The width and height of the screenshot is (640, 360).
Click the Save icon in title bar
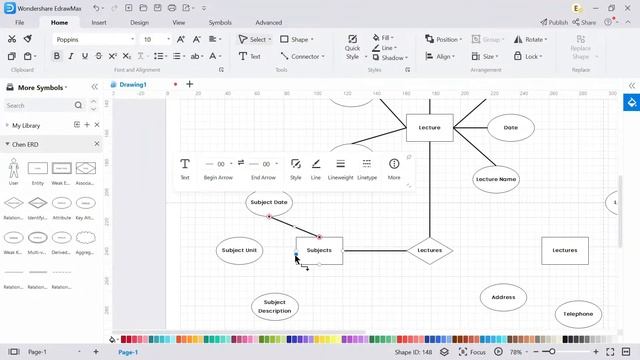[158, 8]
